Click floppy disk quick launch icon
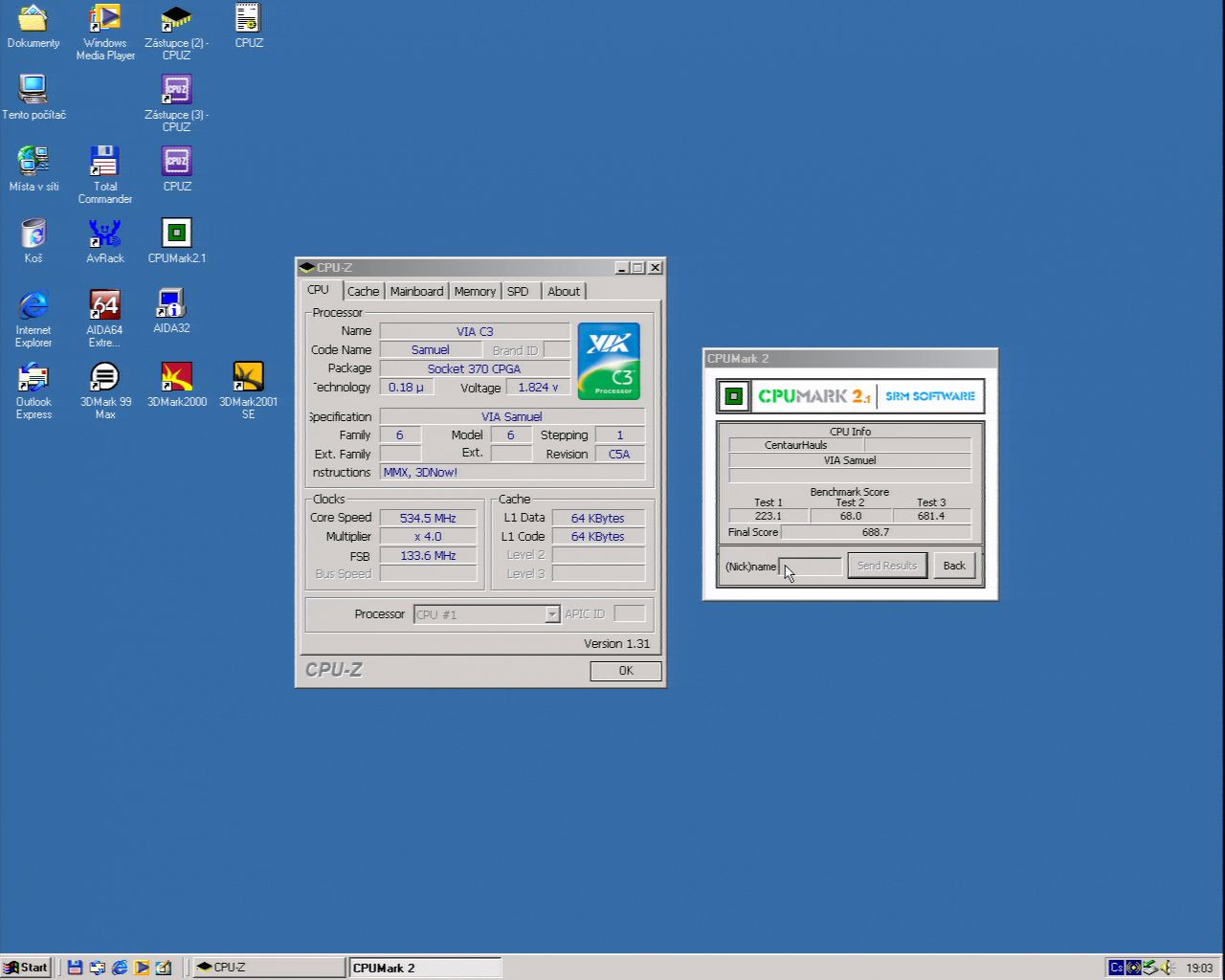Viewport: 1225px width, 980px height. [x=75, y=968]
